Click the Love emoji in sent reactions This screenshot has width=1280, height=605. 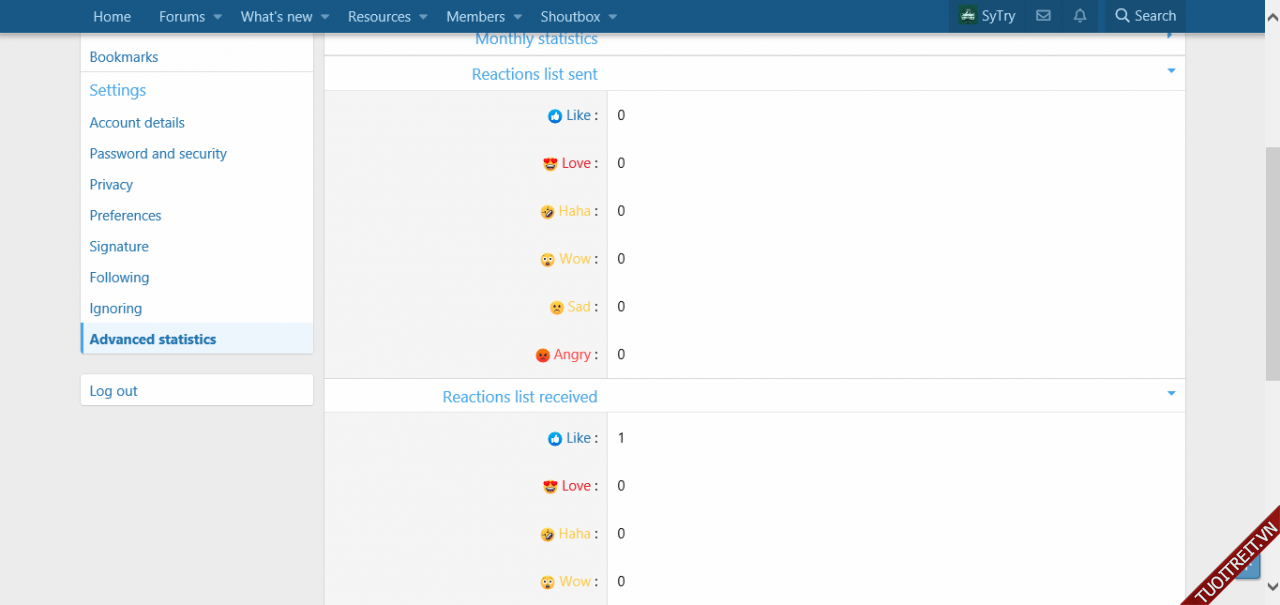point(550,164)
